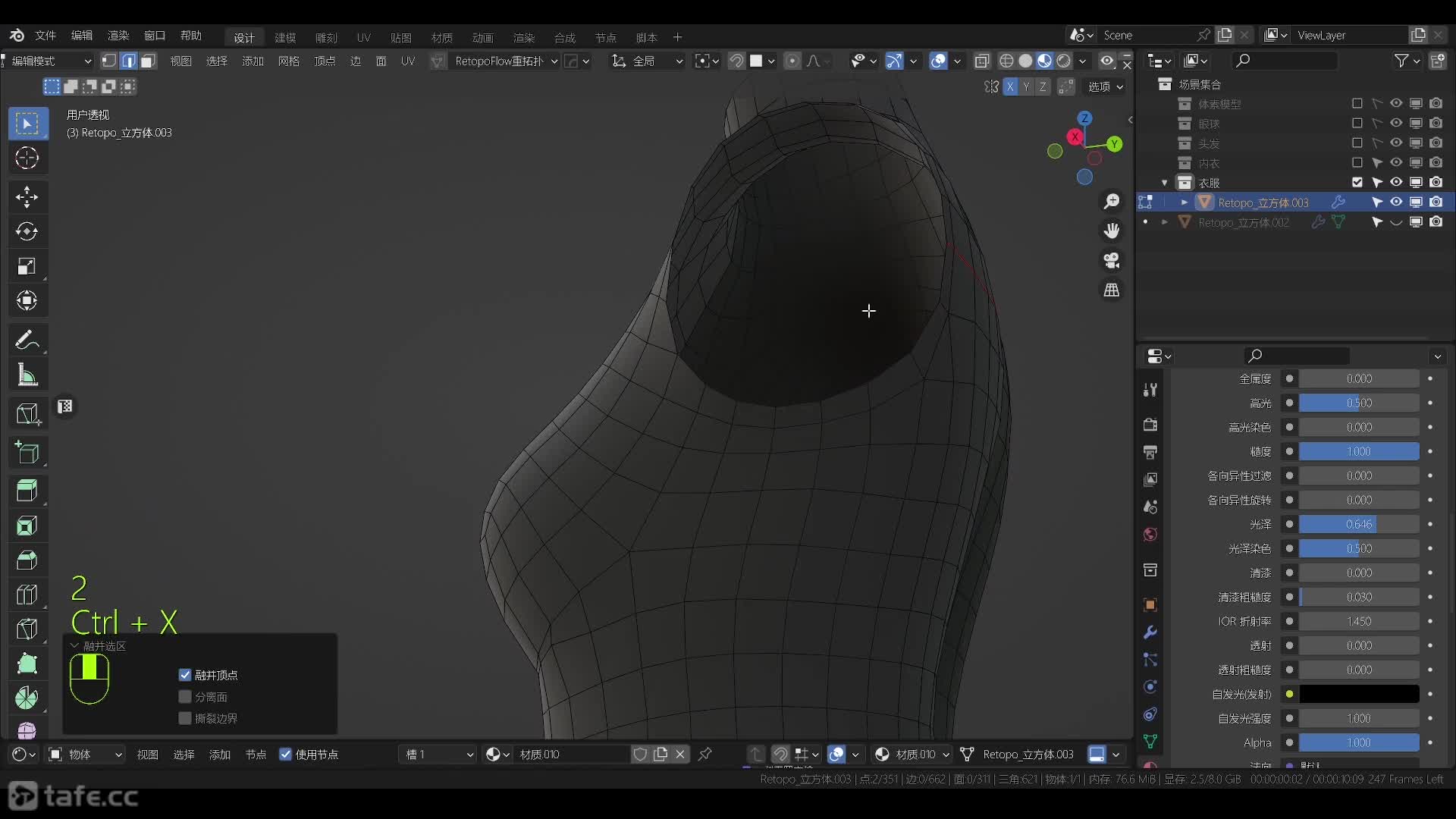Switch to face select mode
The width and height of the screenshot is (1456, 819).
tap(148, 61)
